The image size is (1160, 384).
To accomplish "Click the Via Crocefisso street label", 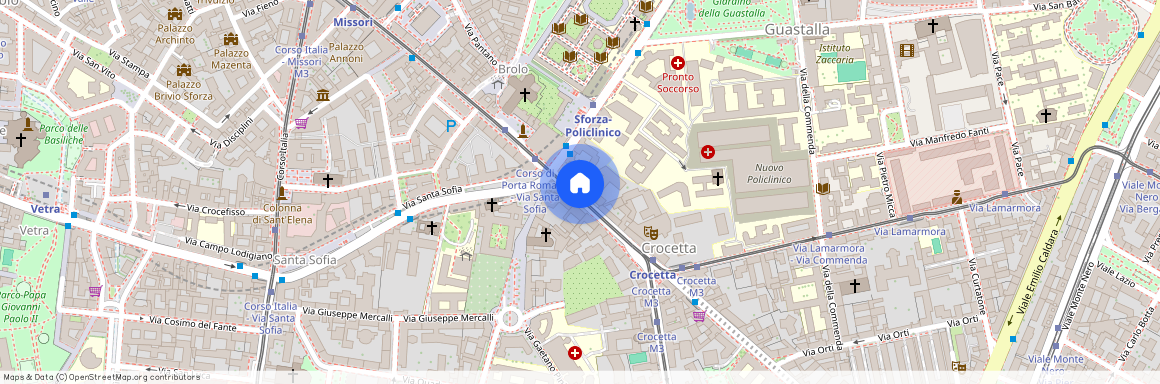I will (x=215, y=211).
